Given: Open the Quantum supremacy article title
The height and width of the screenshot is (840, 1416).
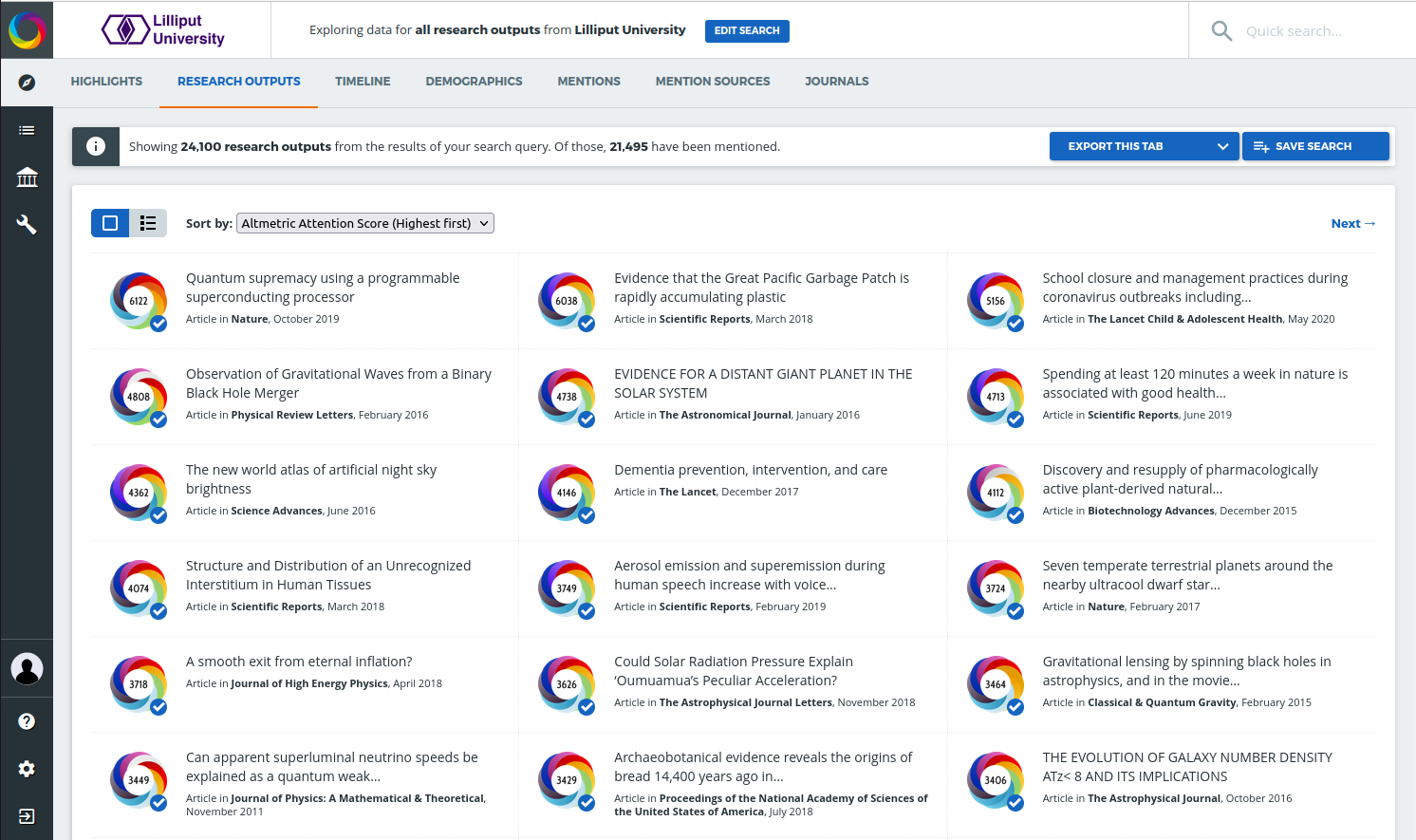Looking at the screenshot, I should (x=323, y=288).
